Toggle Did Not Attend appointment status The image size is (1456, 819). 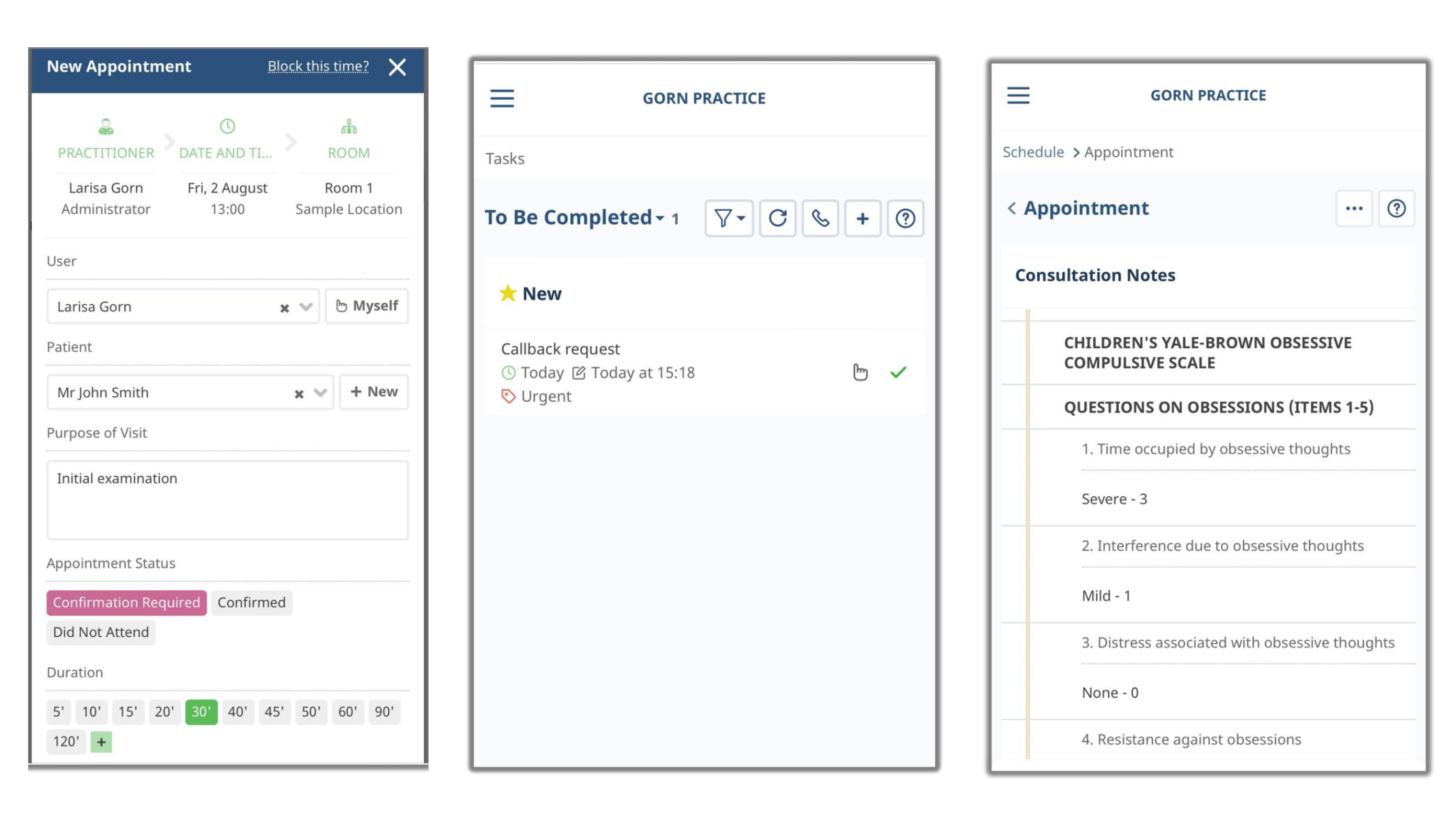(100, 631)
